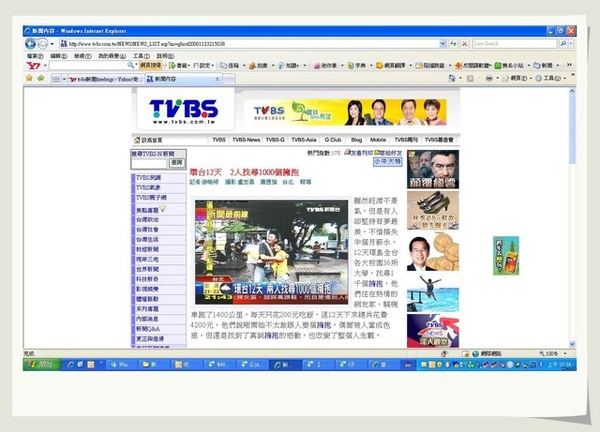The width and height of the screenshot is (600, 432).
Task: Click the browser Forward arrow button
Action: pyautogui.click(x=42, y=44)
